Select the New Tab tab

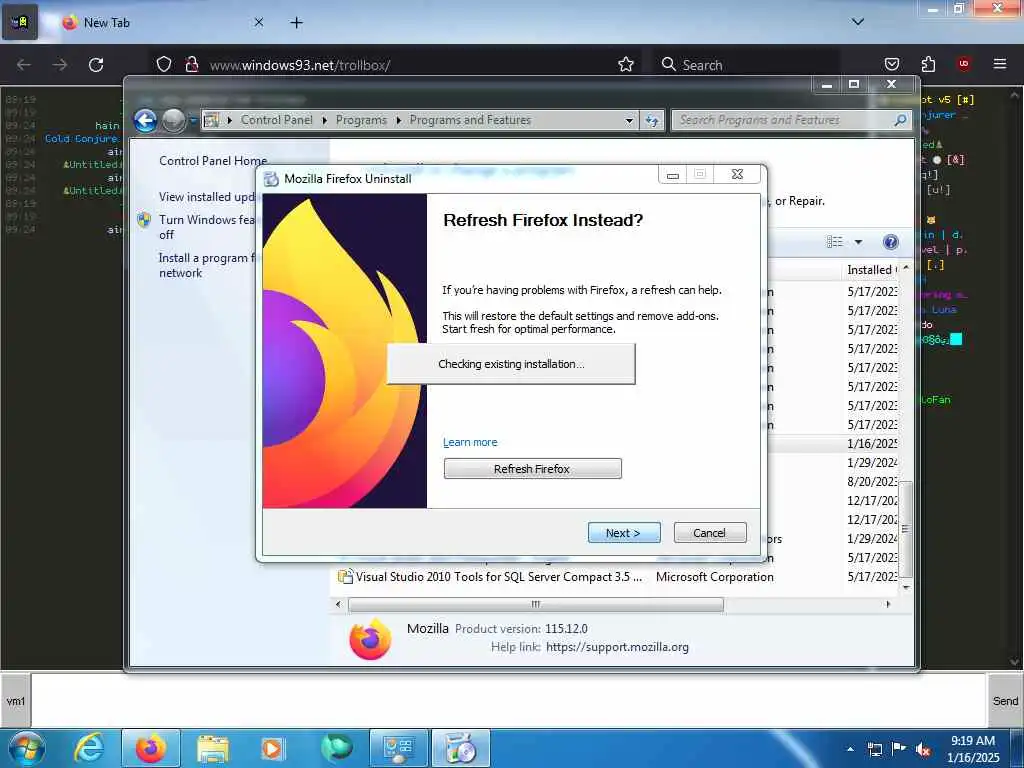click(163, 23)
